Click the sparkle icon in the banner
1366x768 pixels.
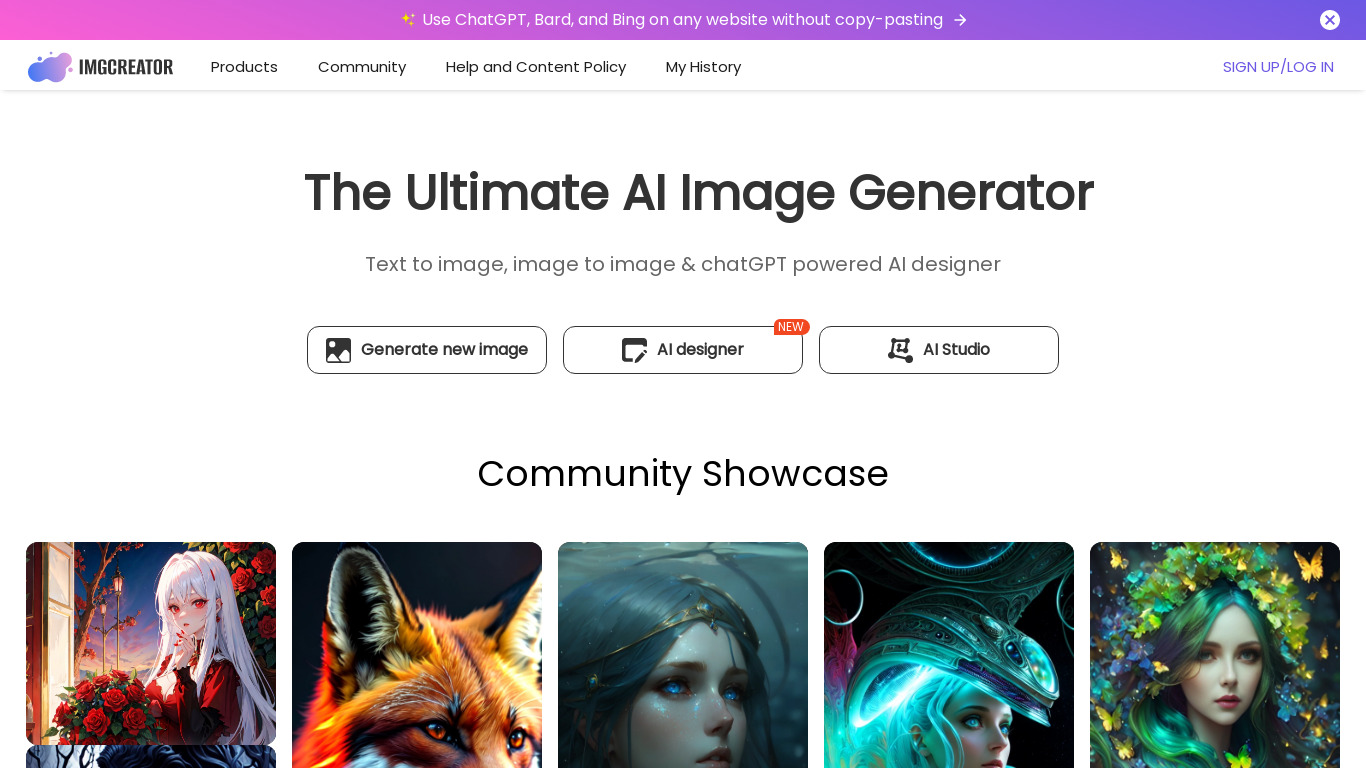point(408,20)
